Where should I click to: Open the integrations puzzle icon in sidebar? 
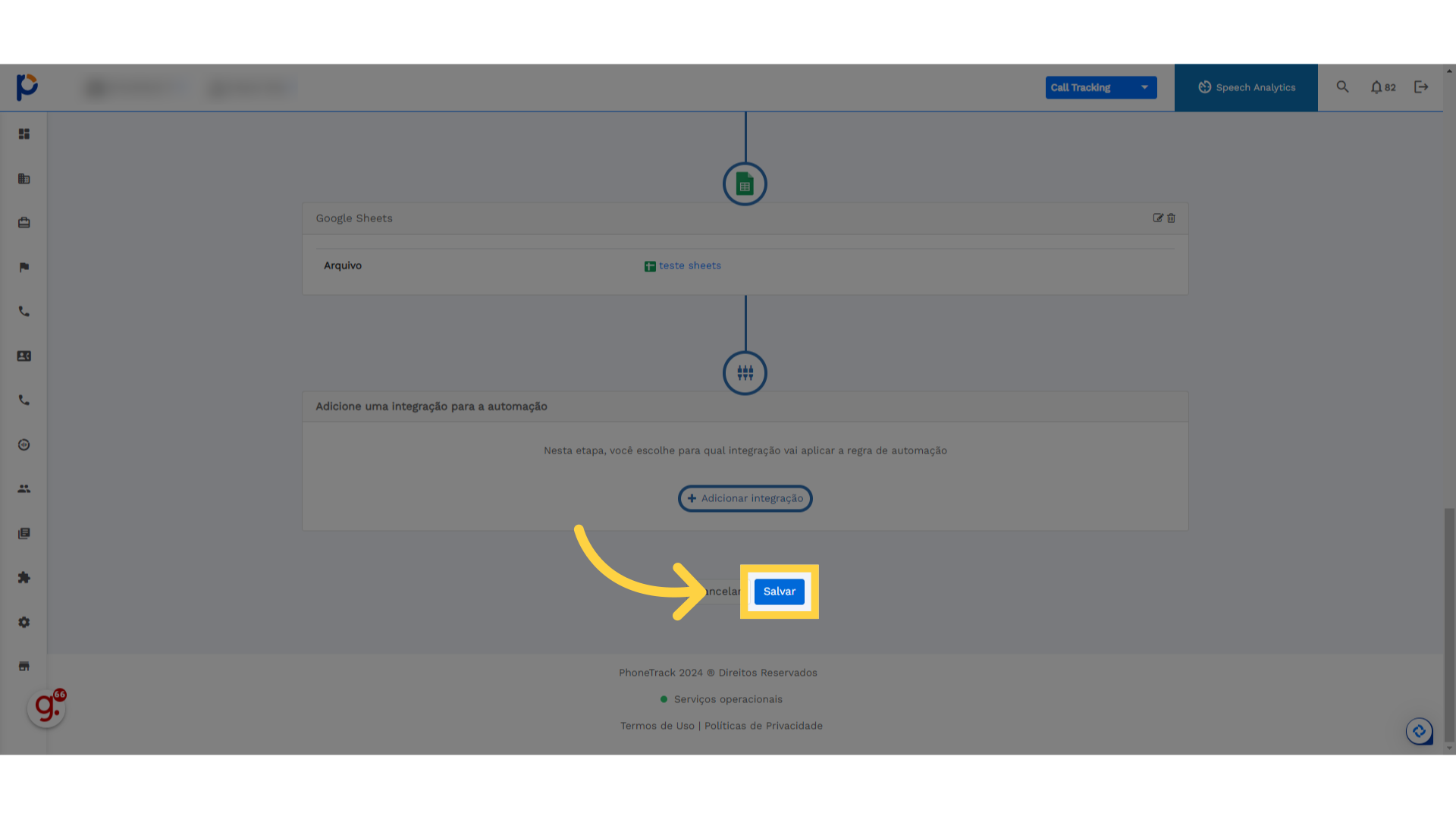[24, 578]
